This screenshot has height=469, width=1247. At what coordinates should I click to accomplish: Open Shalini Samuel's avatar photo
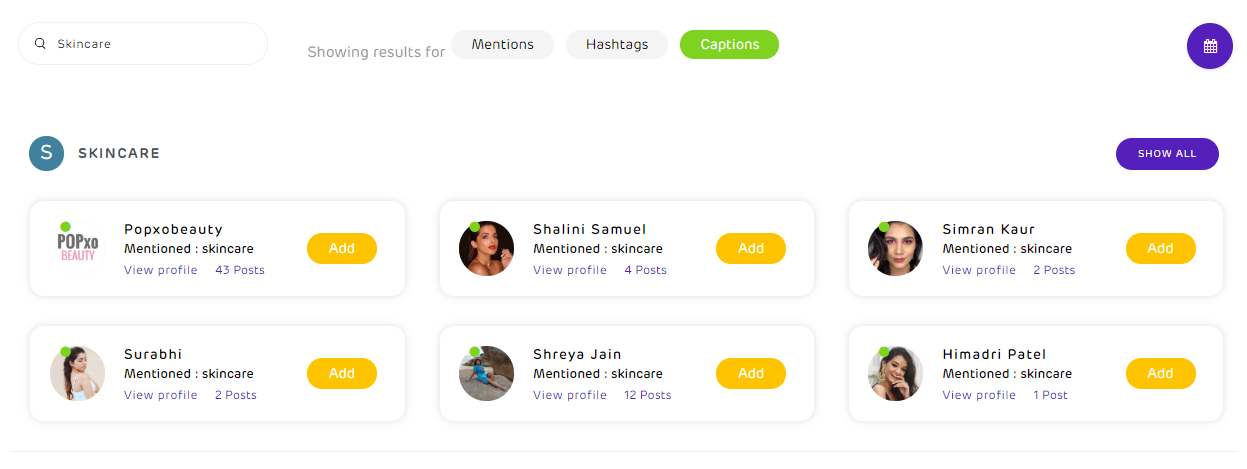[486, 248]
